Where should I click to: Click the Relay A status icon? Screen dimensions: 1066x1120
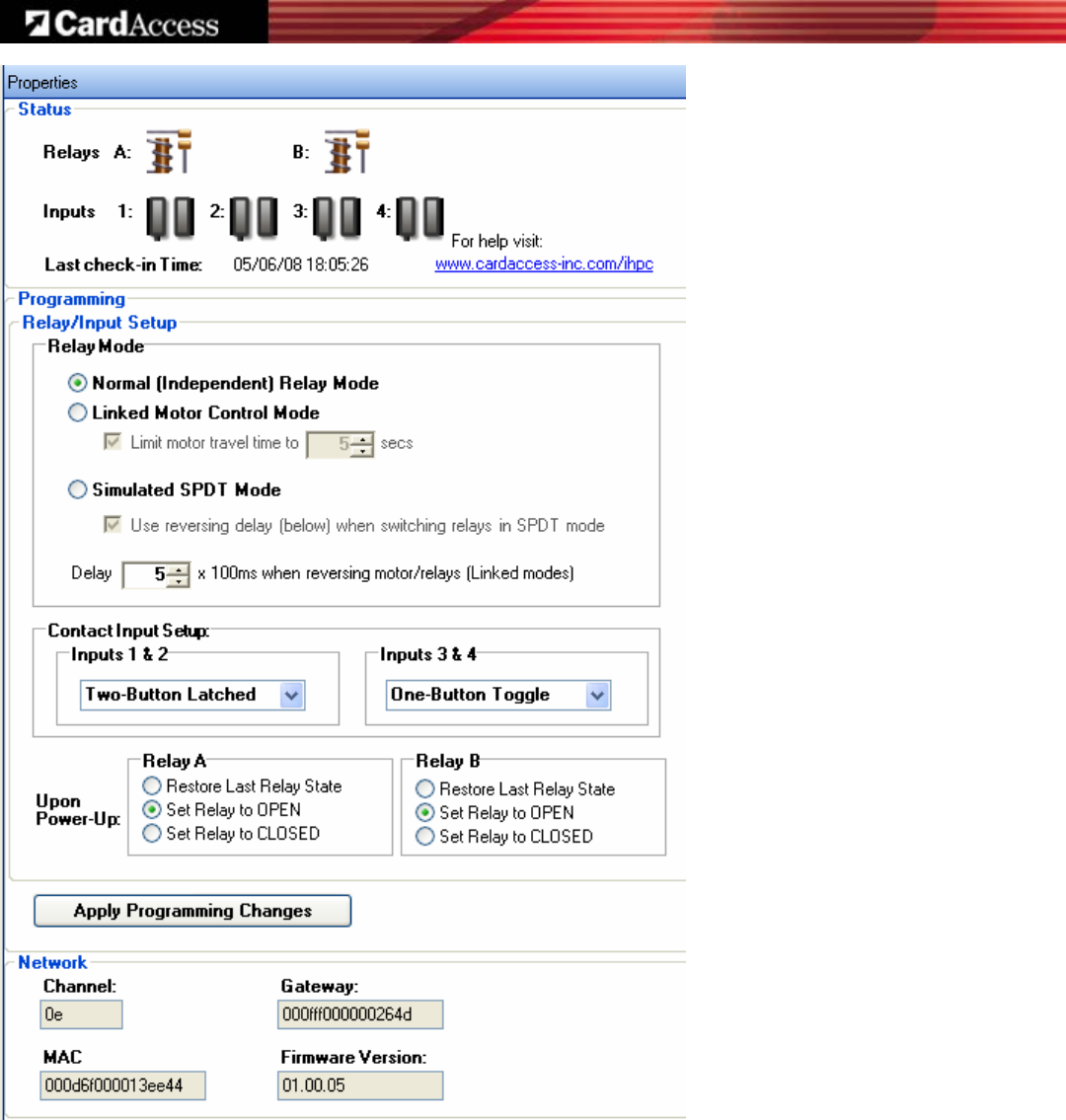pyautogui.click(x=170, y=151)
